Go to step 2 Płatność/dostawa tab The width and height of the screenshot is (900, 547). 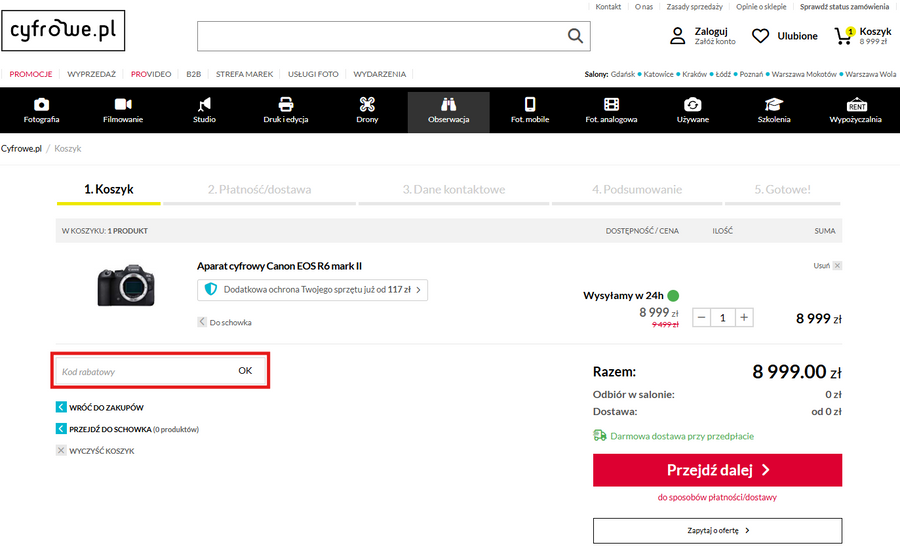pos(259,189)
